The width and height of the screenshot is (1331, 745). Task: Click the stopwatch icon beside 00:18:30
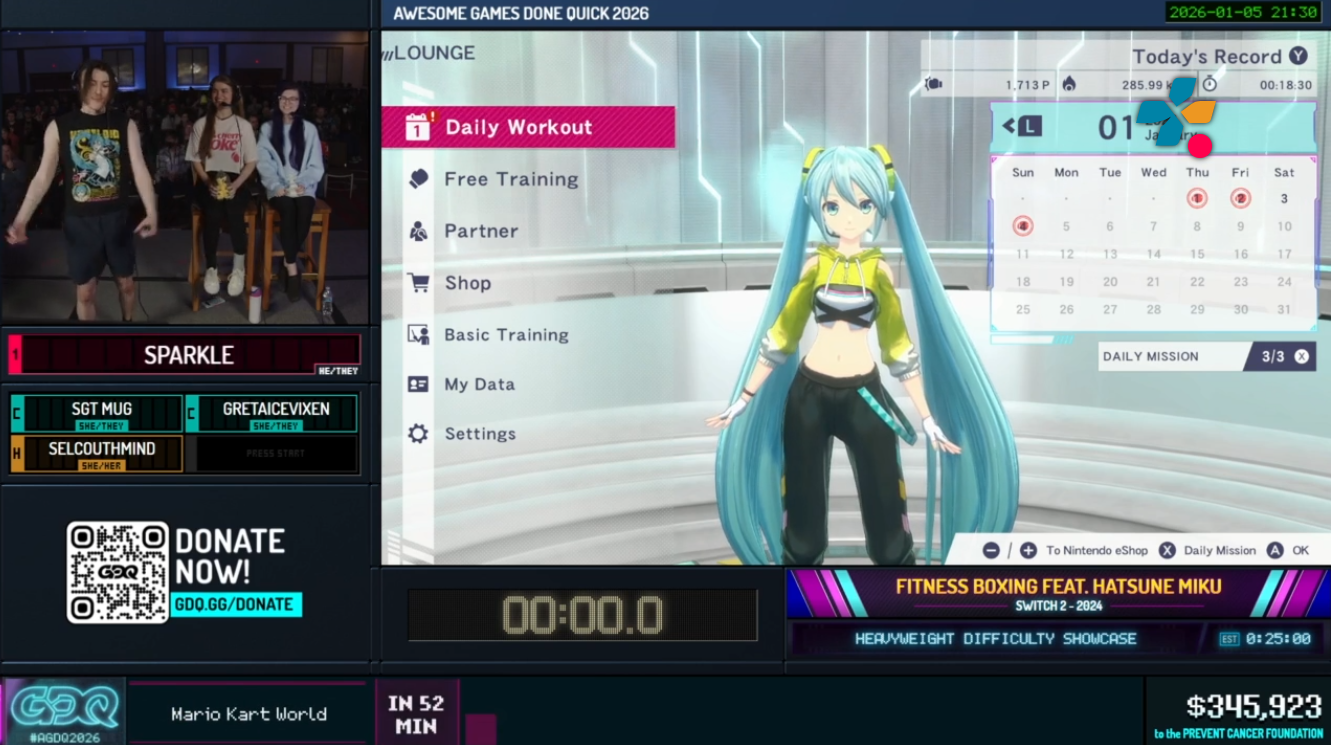(x=1209, y=85)
